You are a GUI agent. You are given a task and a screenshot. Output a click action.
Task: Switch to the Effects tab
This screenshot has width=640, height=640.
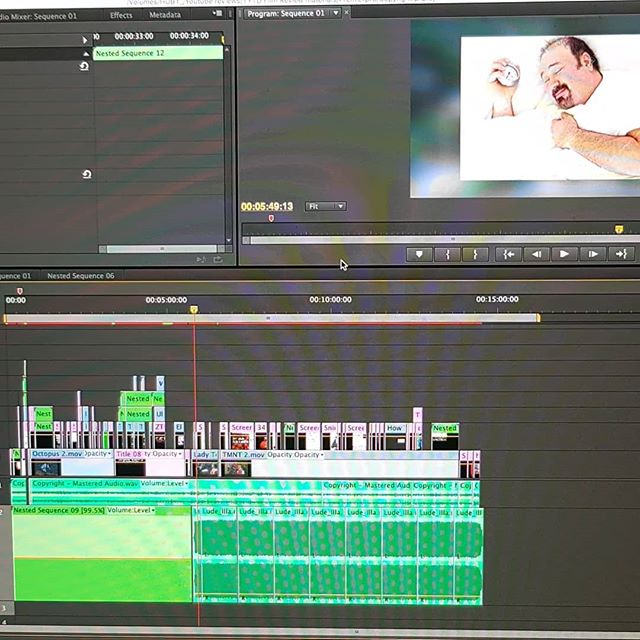coord(121,15)
